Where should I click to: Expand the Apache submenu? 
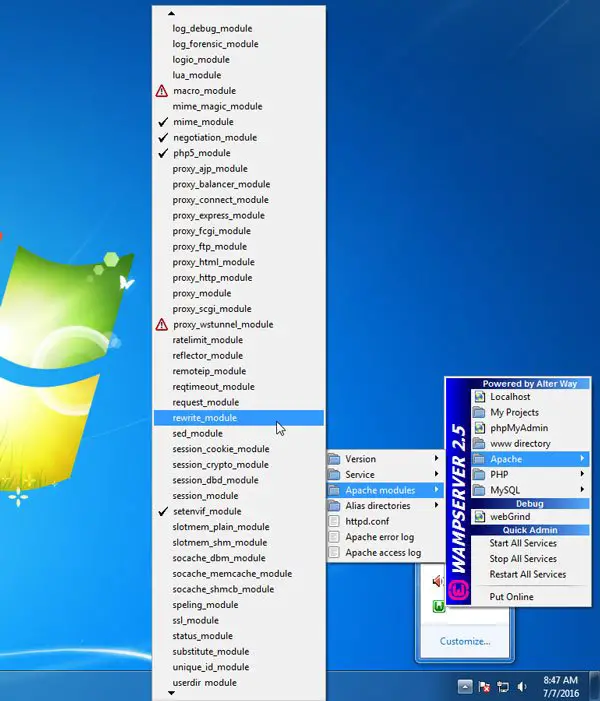click(x=530, y=459)
